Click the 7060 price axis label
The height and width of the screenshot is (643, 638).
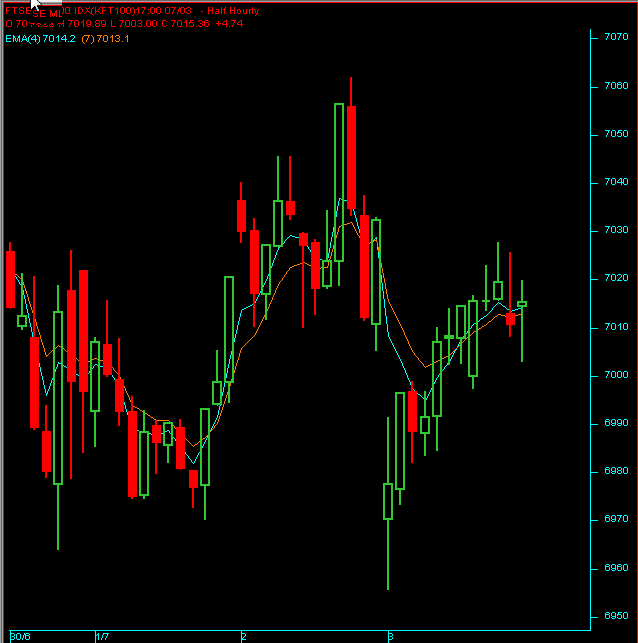click(616, 86)
